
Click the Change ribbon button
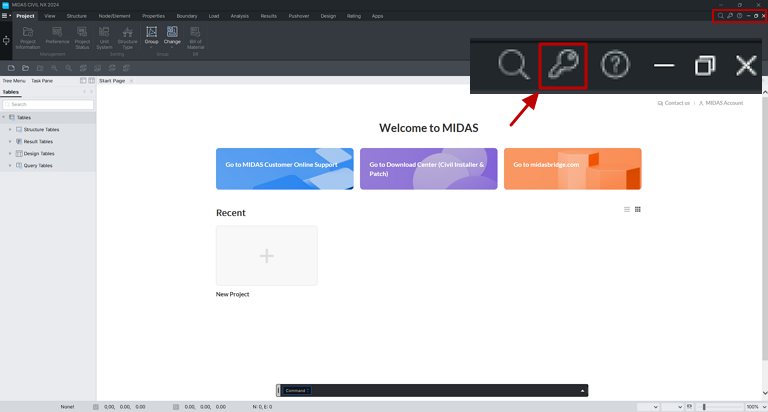172,35
